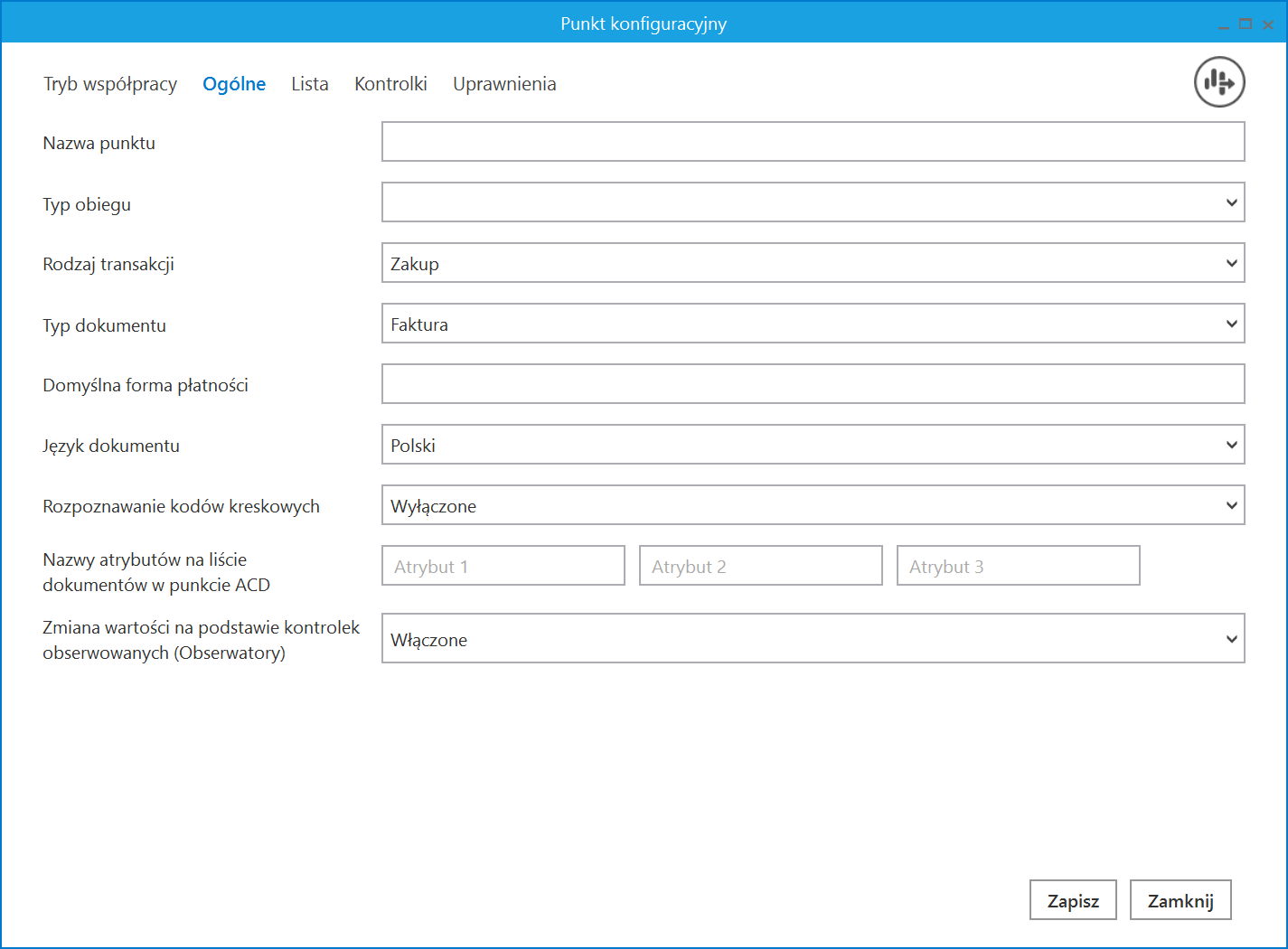The image size is (1288, 949).
Task: Open the Uprawnienia tab
Action: coord(504,84)
